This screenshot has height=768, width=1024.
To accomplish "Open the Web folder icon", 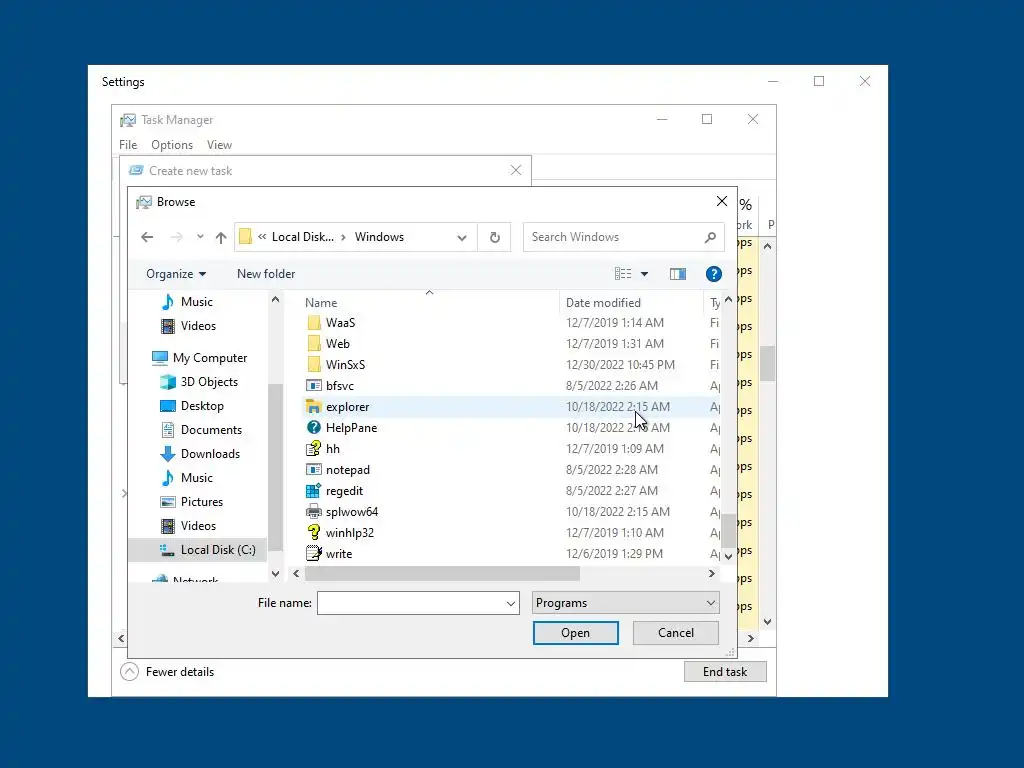I will pos(313,344).
